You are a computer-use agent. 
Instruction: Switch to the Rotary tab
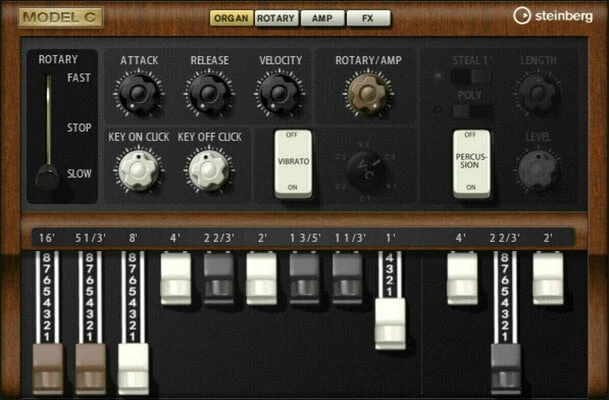pos(276,18)
